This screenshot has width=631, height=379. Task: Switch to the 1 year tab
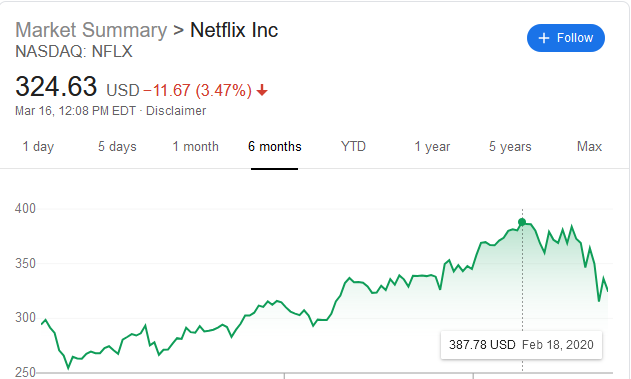432,146
